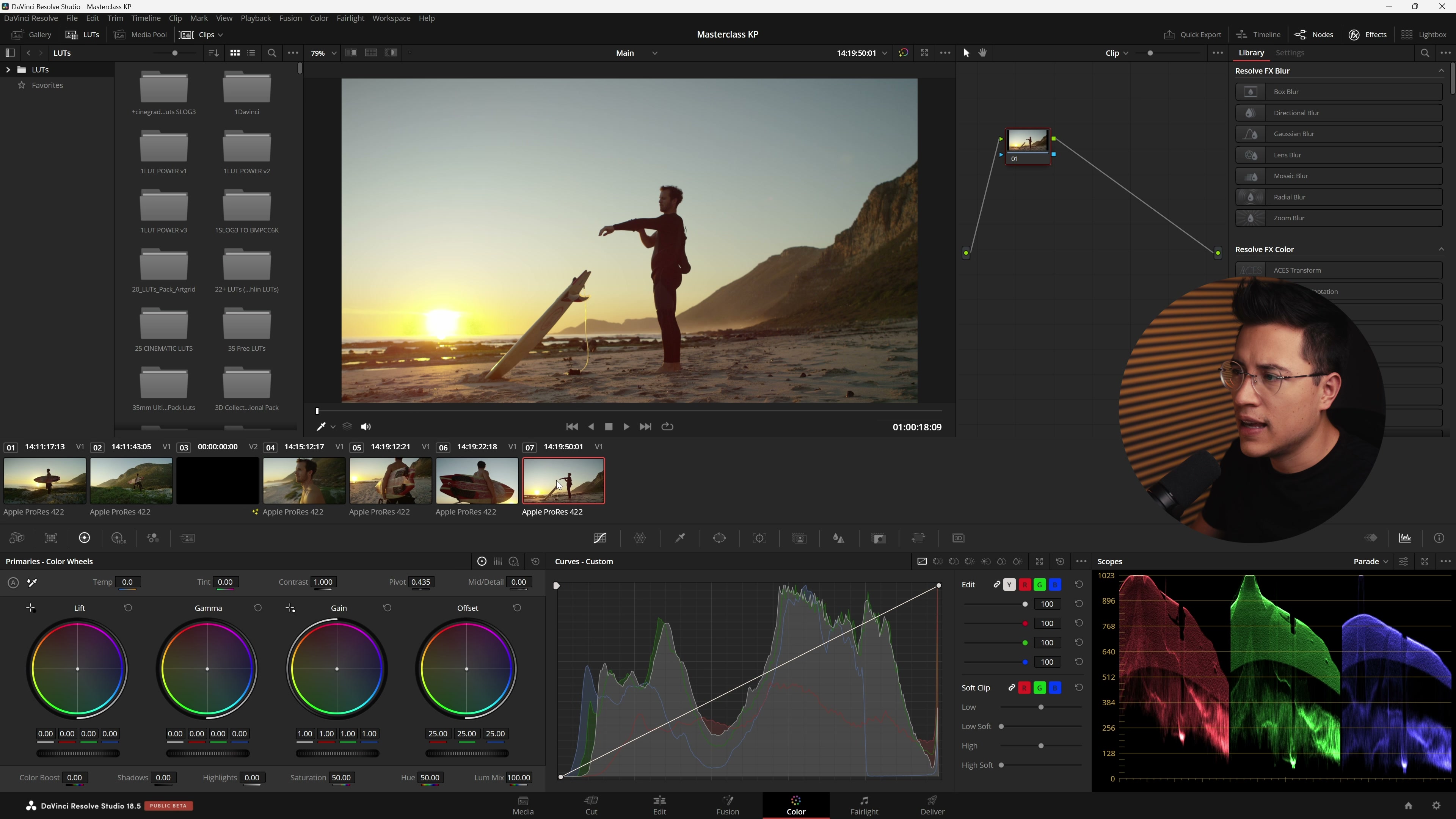The image size is (1456, 819).
Task: Open the Playback menu
Action: (x=256, y=18)
